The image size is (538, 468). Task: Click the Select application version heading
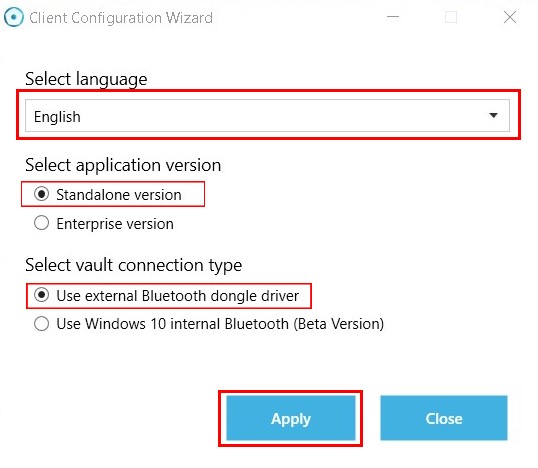[x=123, y=165]
